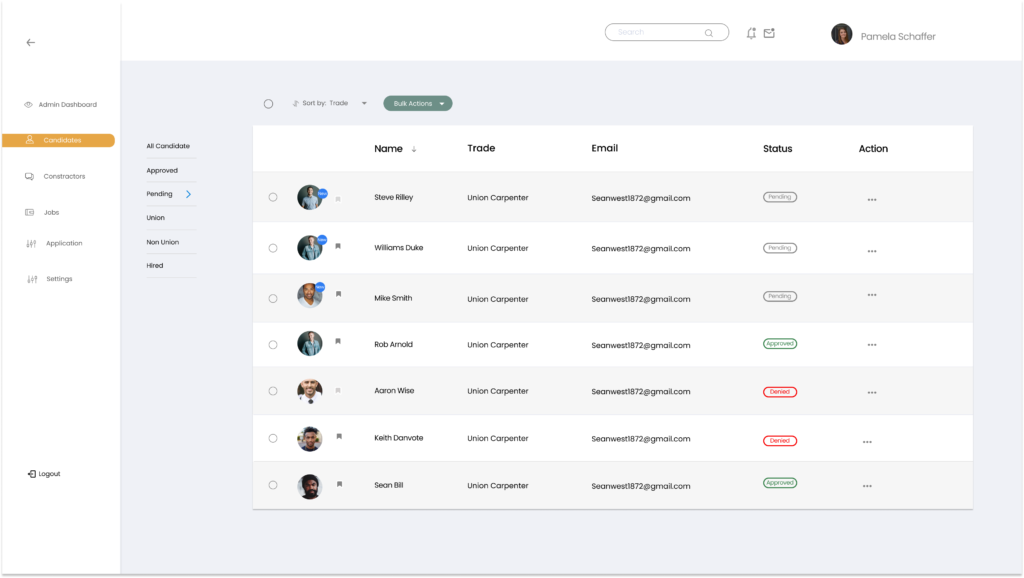
Task: Toggle the select-all circle above the table
Action: pos(268,104)
